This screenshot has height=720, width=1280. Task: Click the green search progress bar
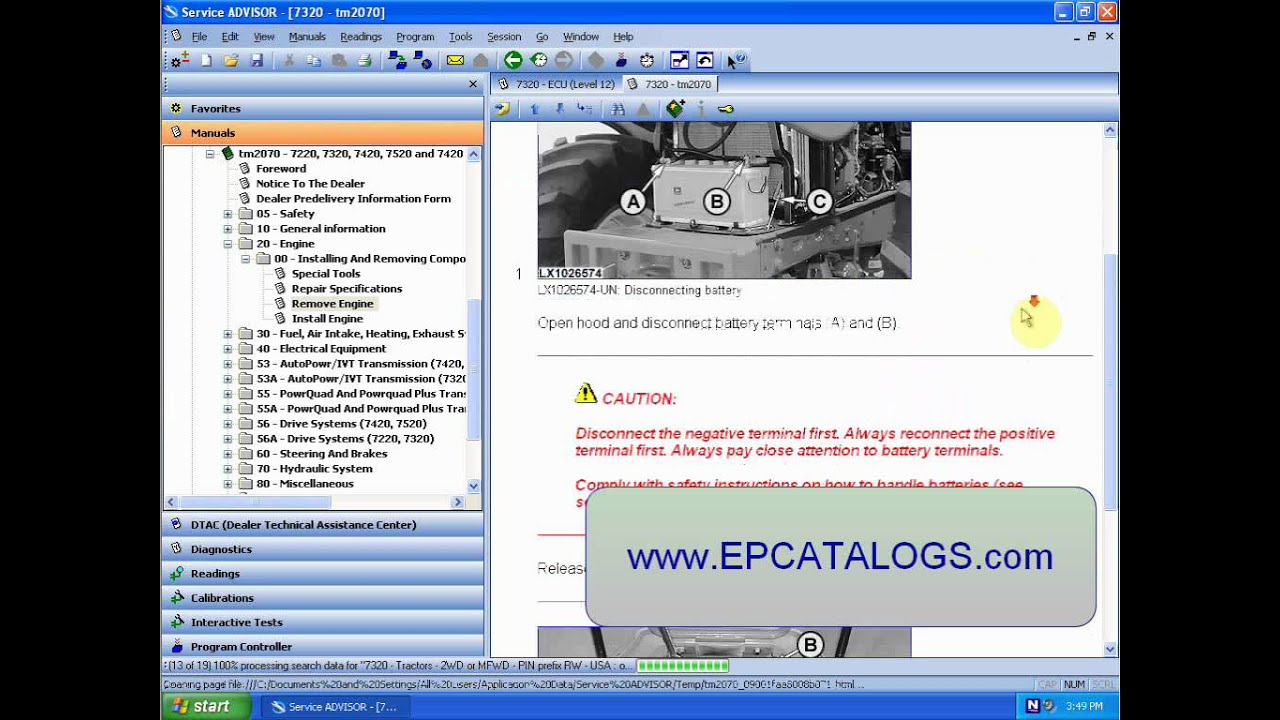click(x=683, y=666)
